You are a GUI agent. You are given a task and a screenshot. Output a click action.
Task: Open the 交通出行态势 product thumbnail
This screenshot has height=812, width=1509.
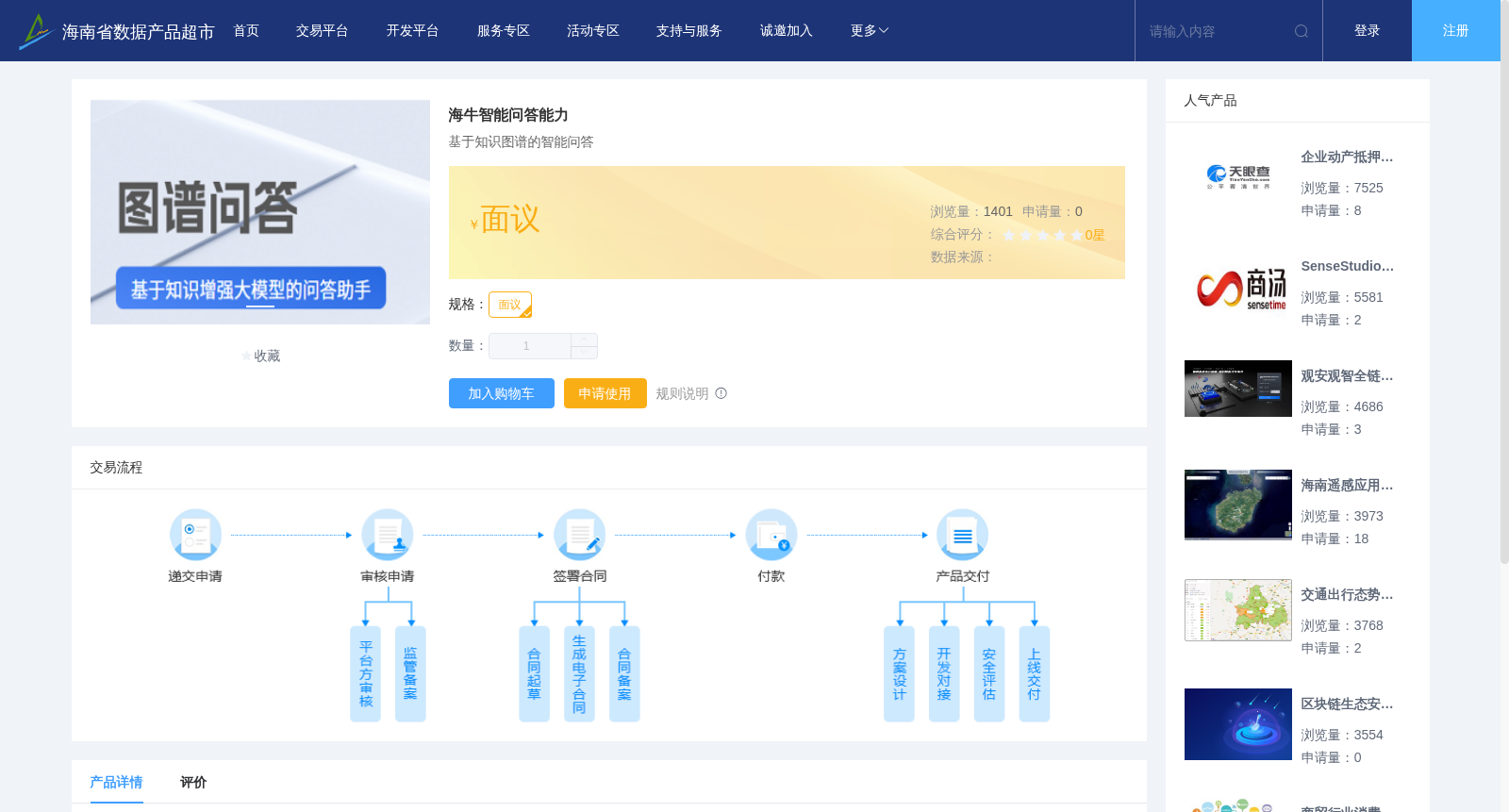(1238, 610)
